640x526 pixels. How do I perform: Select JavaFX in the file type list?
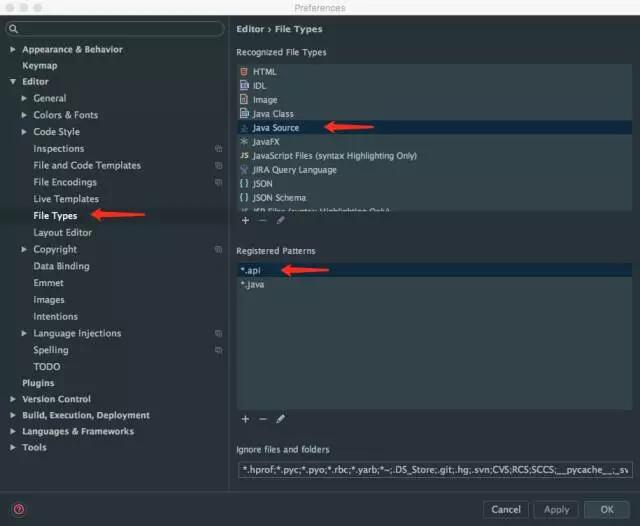point(435,142)
